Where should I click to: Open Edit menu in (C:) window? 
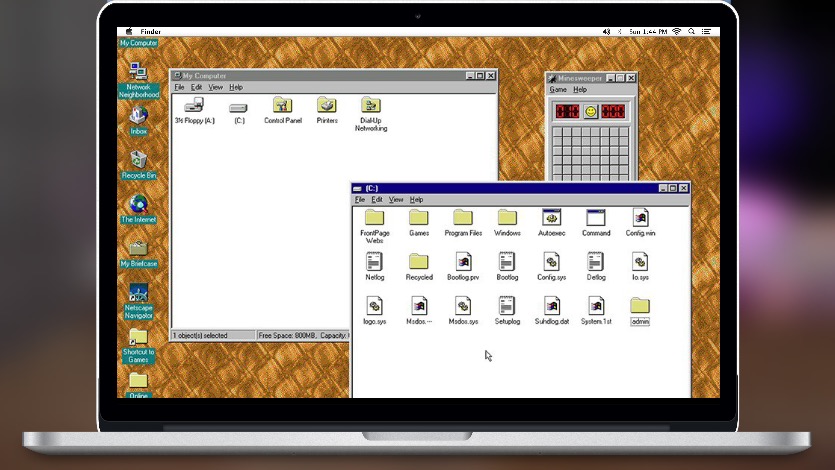click(376, 200)
